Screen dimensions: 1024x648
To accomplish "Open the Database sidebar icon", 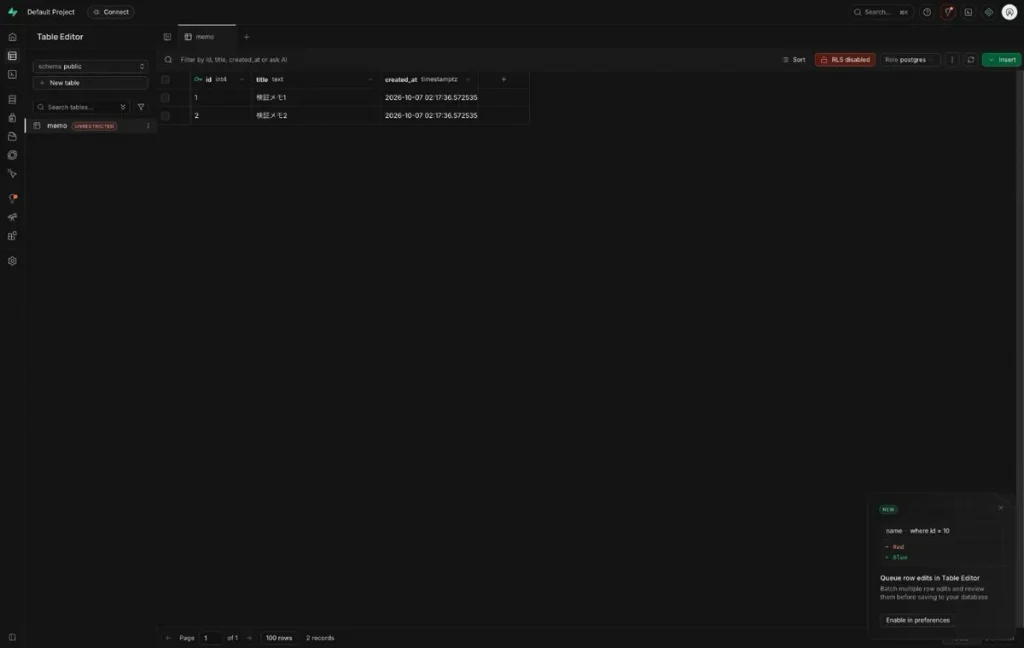I will [12, 99].
